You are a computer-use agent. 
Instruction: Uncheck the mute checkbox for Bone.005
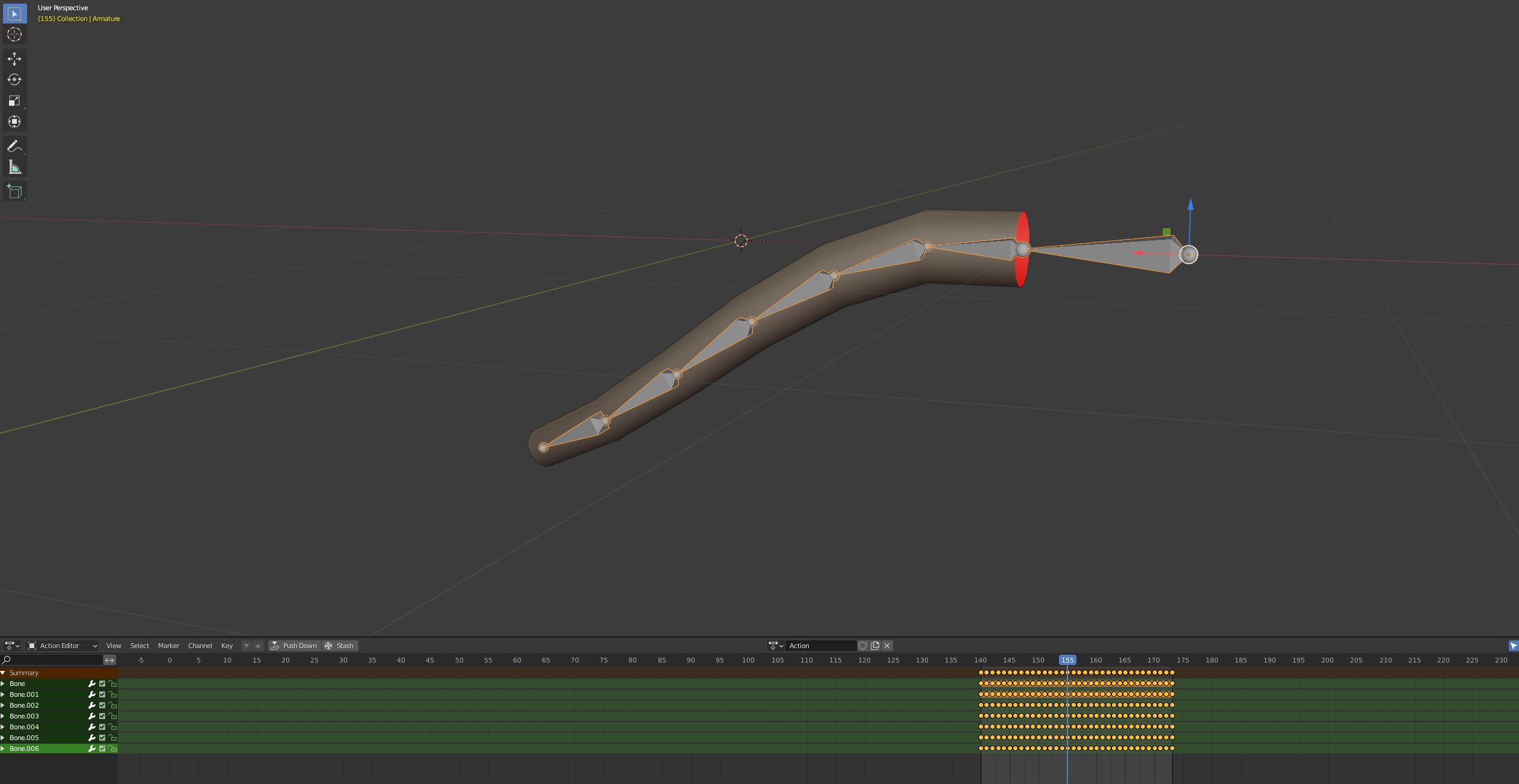pyautogui.click(x=102, y=738)
